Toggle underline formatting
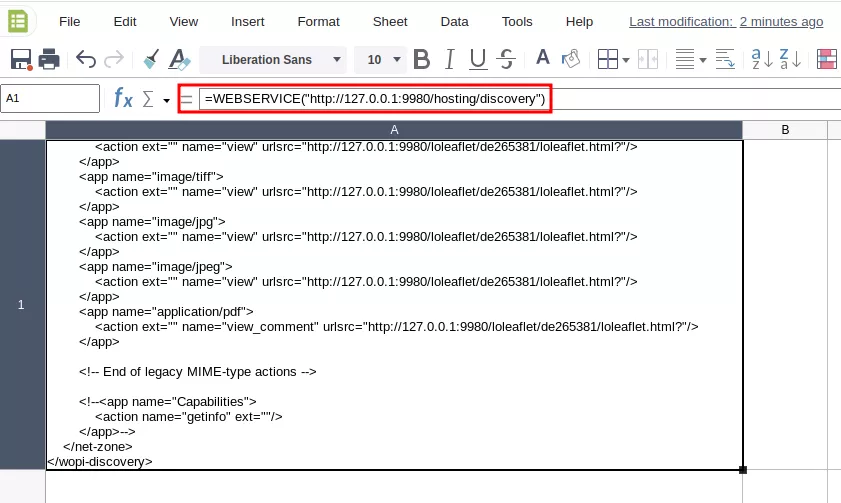Image resolution: width=841 pixels, height=503 pixels. [x=477, y=60]
